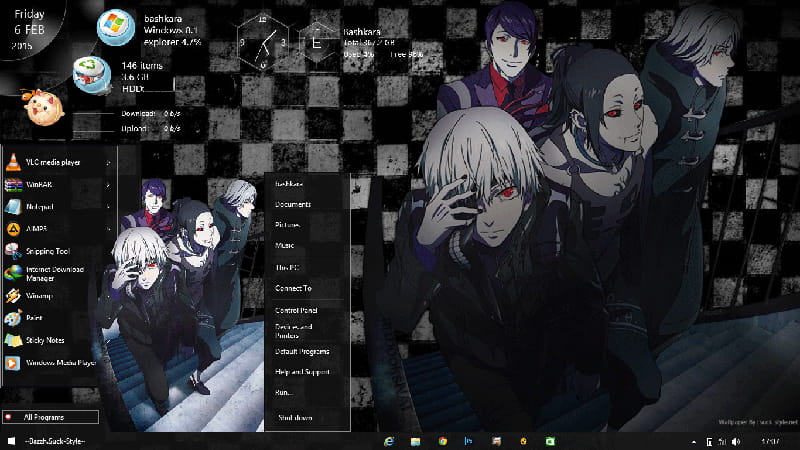Click the All Programs button
Viewport: 800px width, 450px height.
point(52,417)
